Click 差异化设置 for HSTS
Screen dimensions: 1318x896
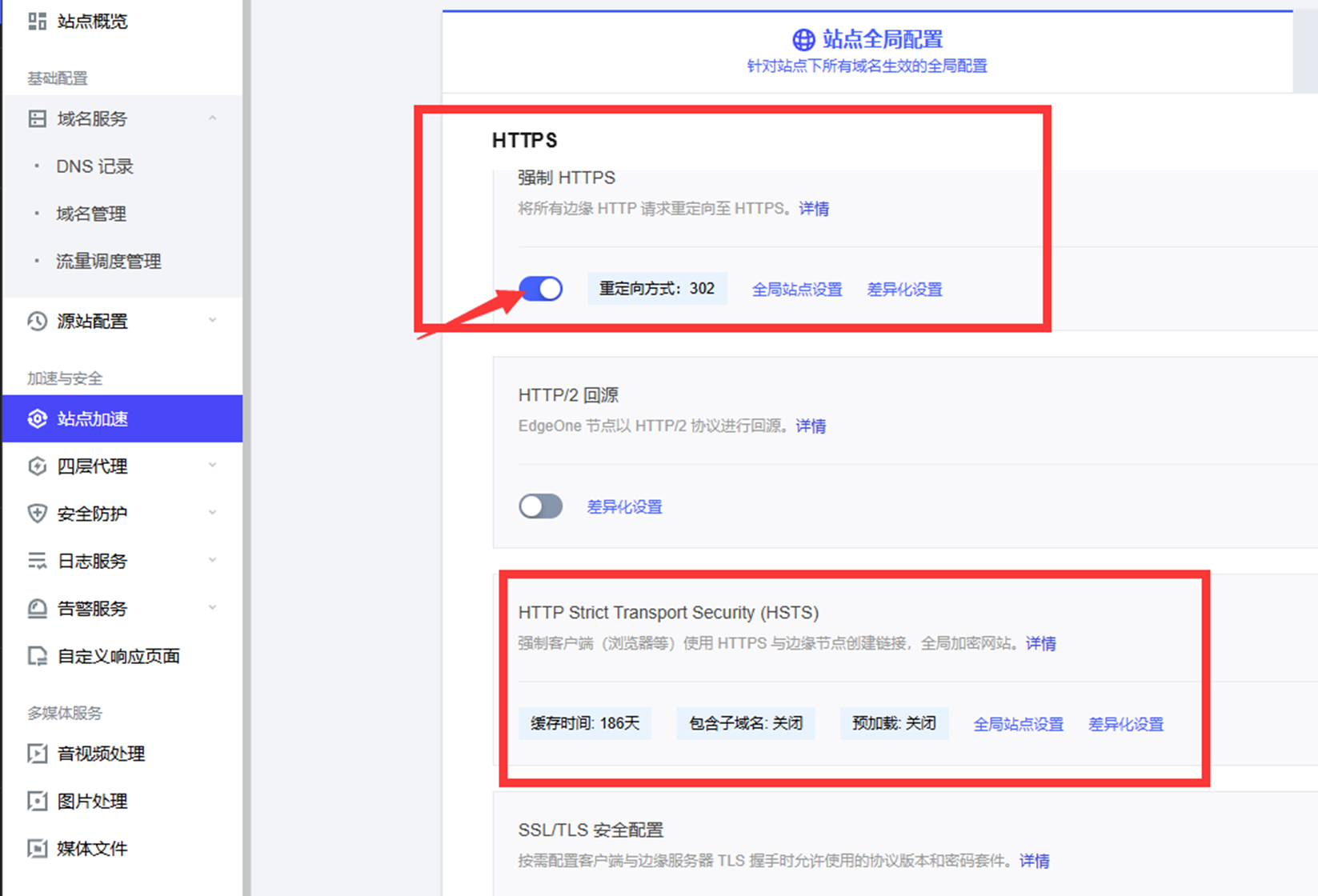(x=1126, y=725)
